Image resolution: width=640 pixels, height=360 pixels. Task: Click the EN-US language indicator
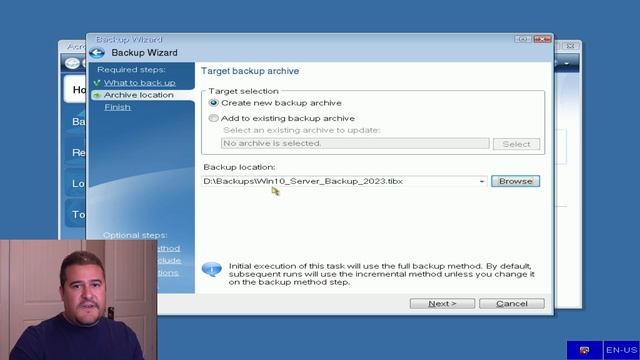(621, 350)
